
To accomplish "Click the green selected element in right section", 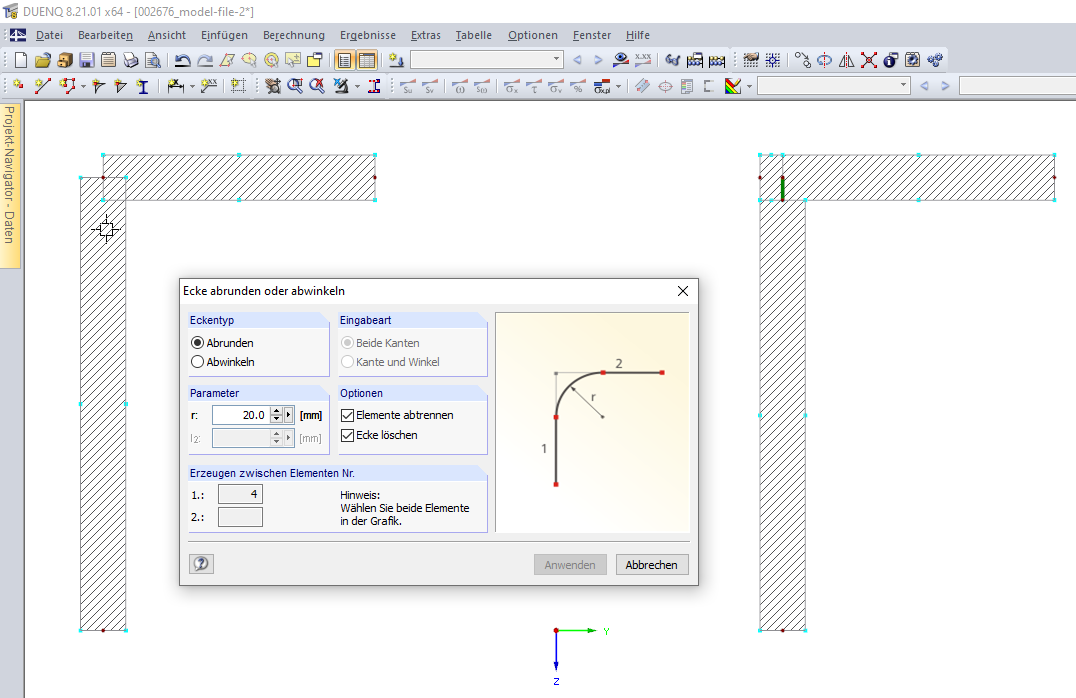I will (782, 188).
